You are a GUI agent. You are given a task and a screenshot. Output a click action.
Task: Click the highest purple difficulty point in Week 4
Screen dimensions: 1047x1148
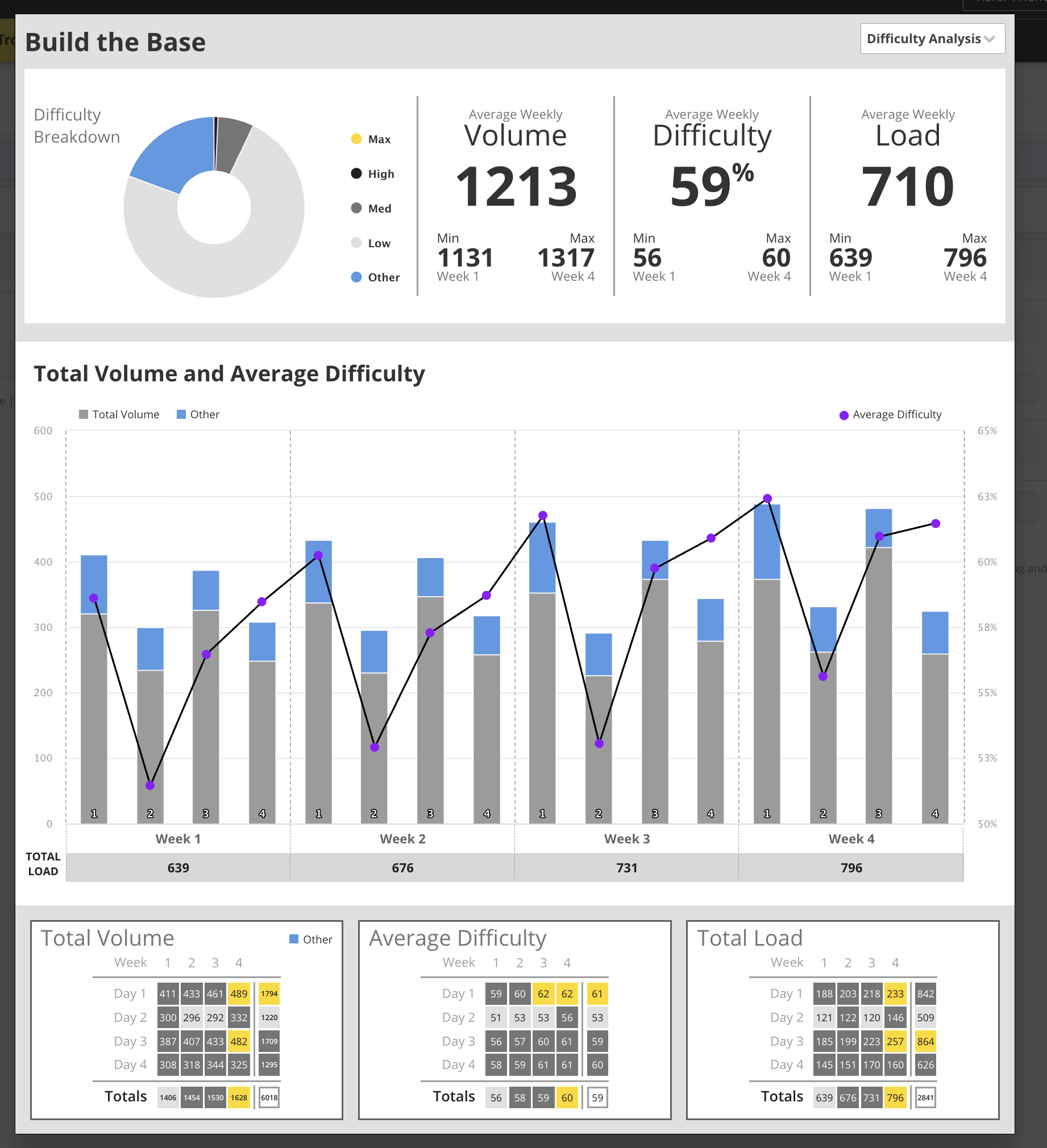(x=767, y=498)
